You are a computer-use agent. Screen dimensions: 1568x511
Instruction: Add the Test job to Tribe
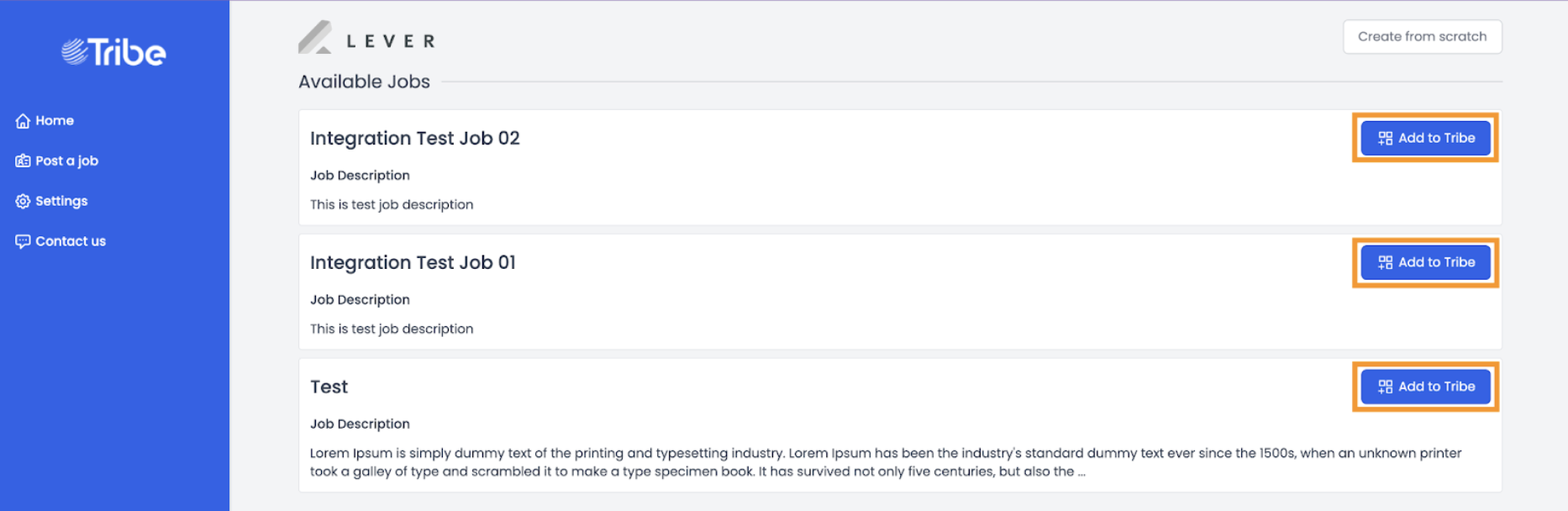click(1426, 387)
